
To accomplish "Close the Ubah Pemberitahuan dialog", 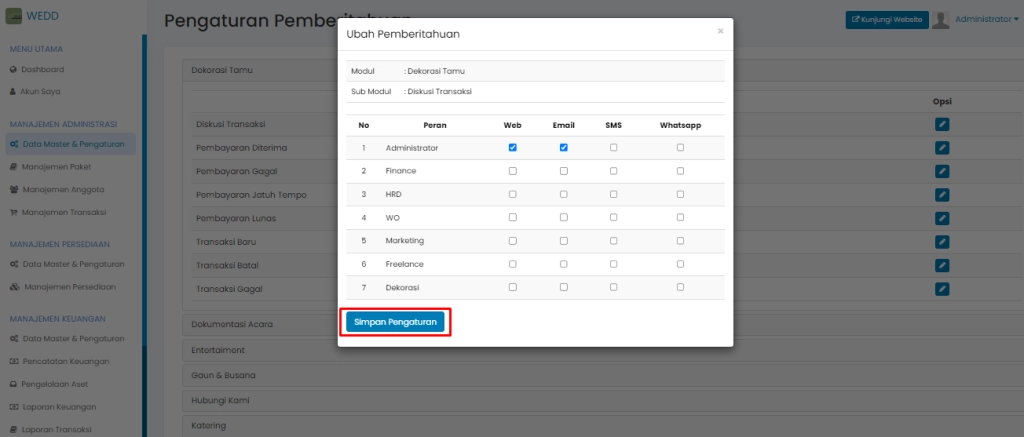I will click(x=720, y=31).
